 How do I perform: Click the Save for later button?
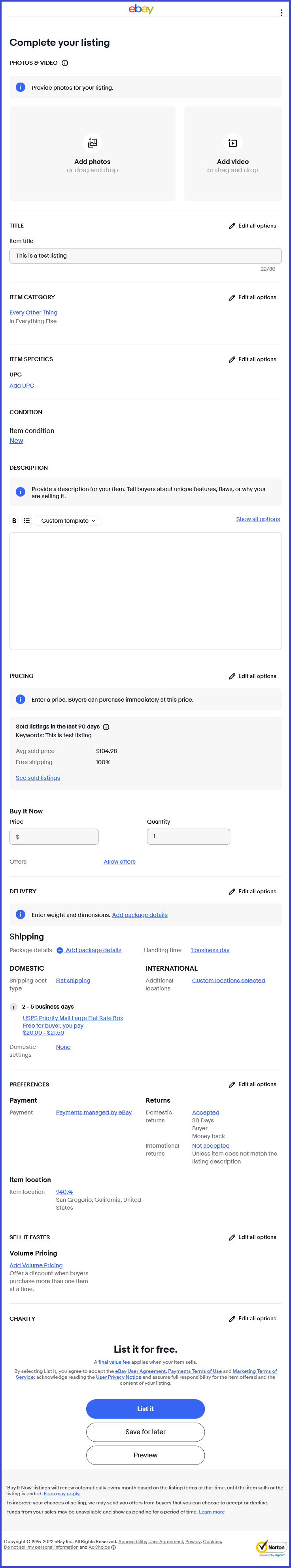point(145,1431)
